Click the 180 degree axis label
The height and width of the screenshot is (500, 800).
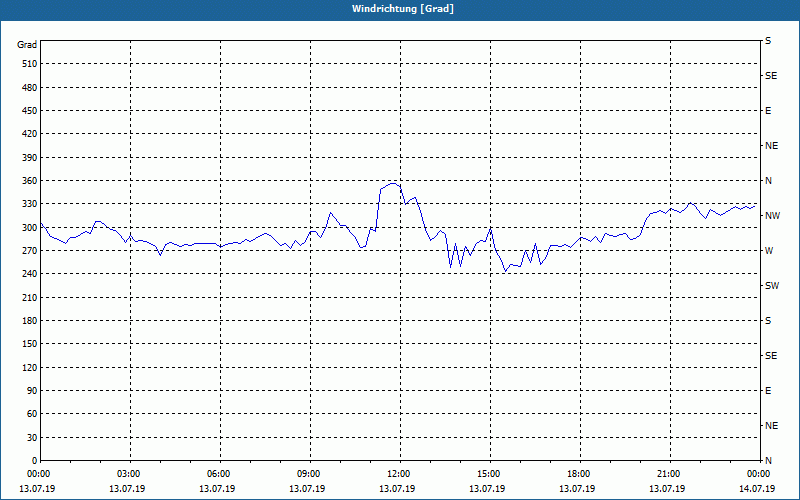pyautogui.click(x=30, y=321)
